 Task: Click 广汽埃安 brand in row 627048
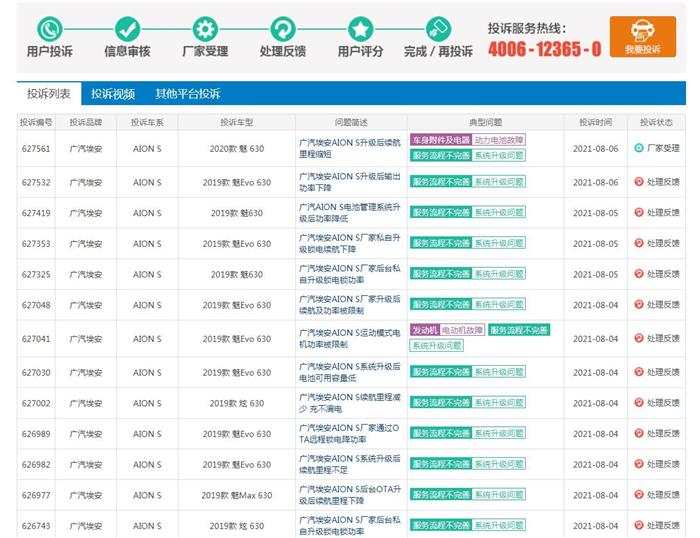click(86, 305)
